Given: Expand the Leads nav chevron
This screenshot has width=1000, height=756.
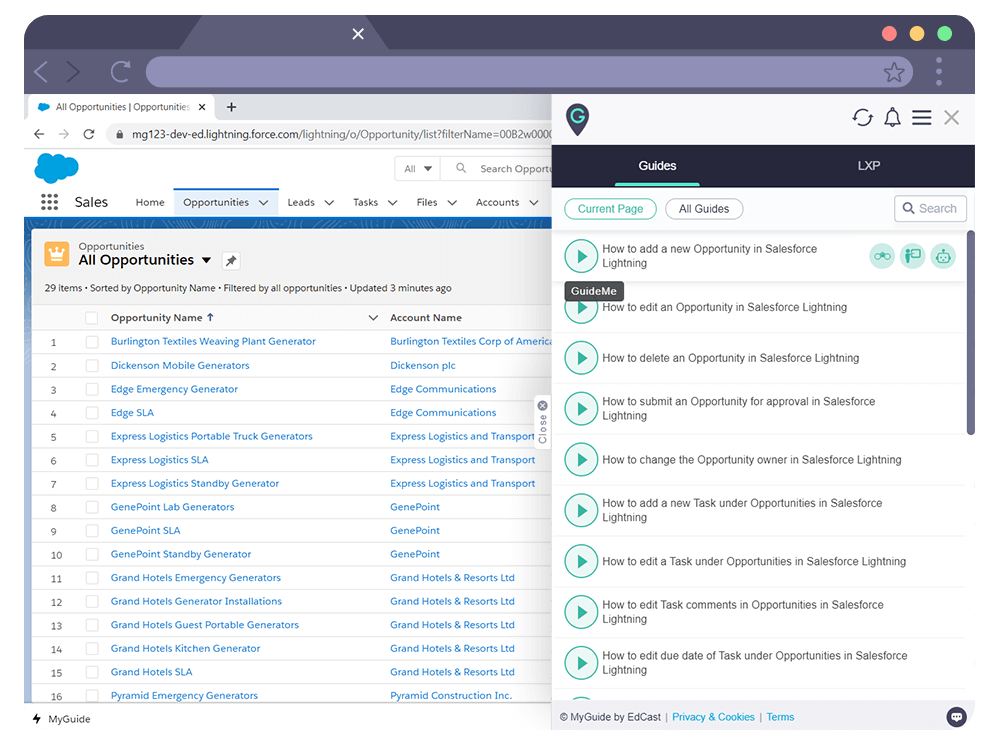Looking at the screenshot, I should tap(329, 203).
